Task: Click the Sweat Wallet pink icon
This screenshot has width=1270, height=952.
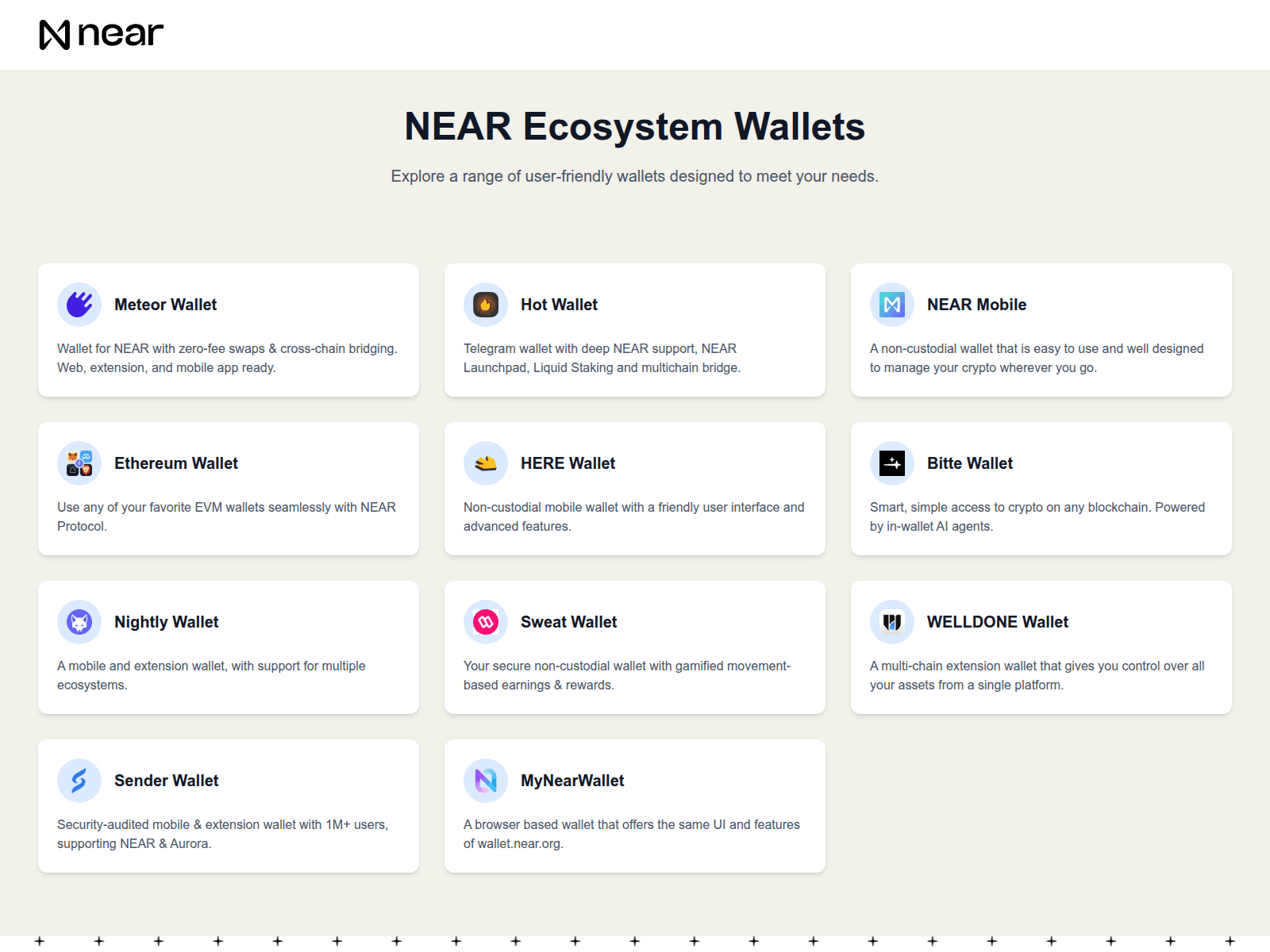Action: (x=486, y=622)
